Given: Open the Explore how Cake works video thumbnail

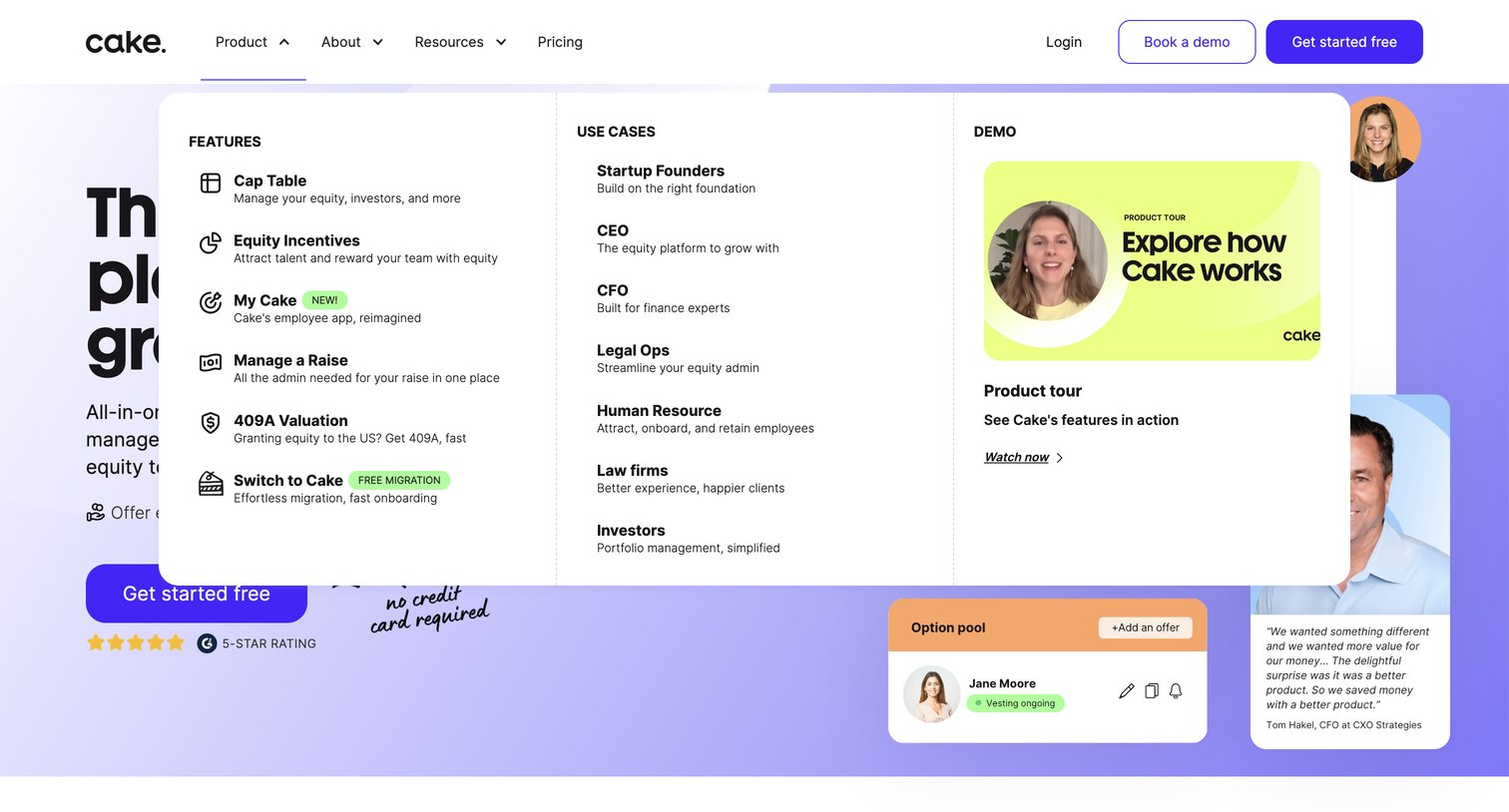Looking at the screenshot, I should 1152,261.
